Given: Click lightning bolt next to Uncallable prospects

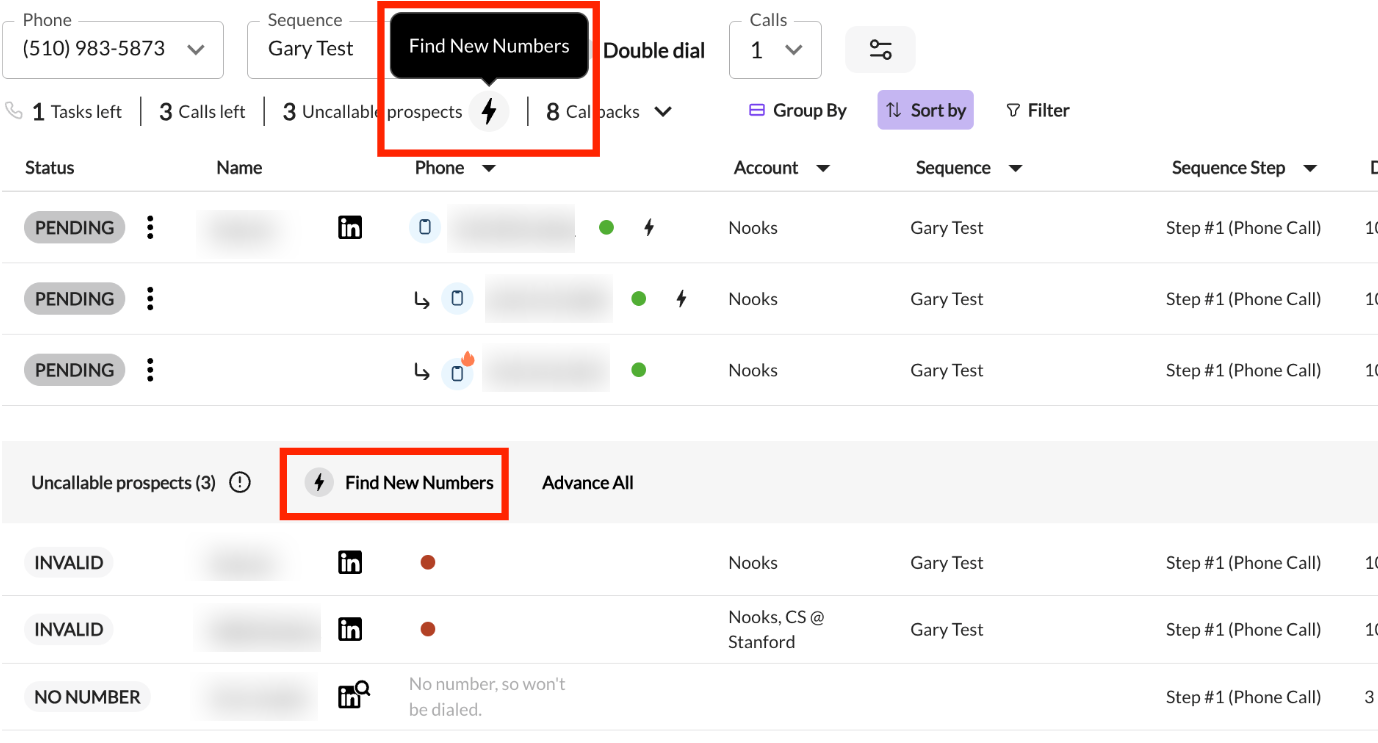Looking at the screenshot, I should pyautogui.click(x=489, y=111).
